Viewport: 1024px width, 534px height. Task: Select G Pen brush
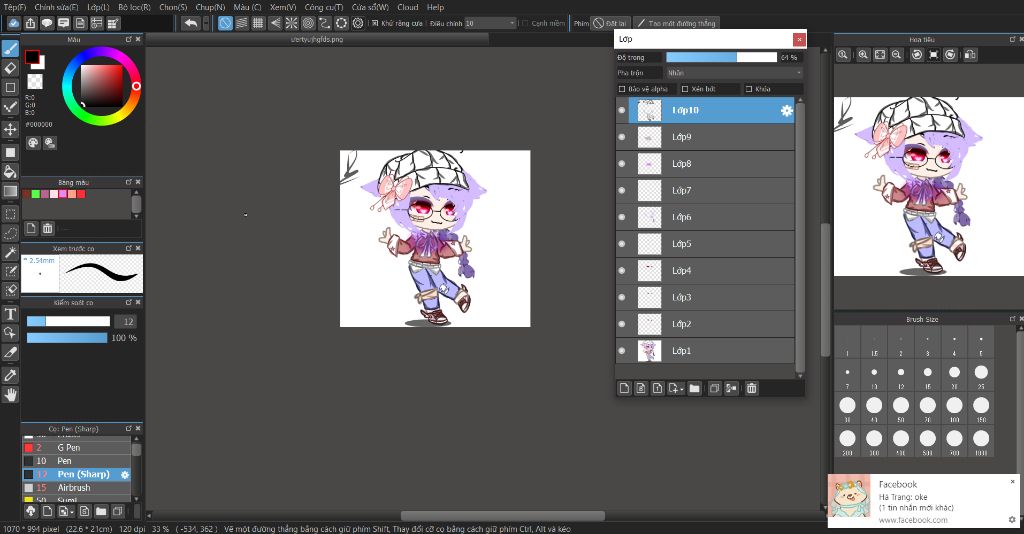tap(76, 448)
